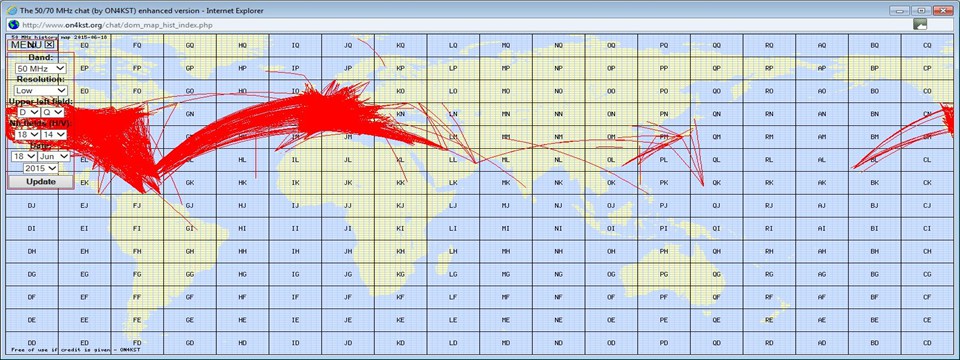Image resolution: width=960 pixels, height=360 pixels.
Task: Click the MENU header label
Action: pyautogui.click(x=26, y=45)
